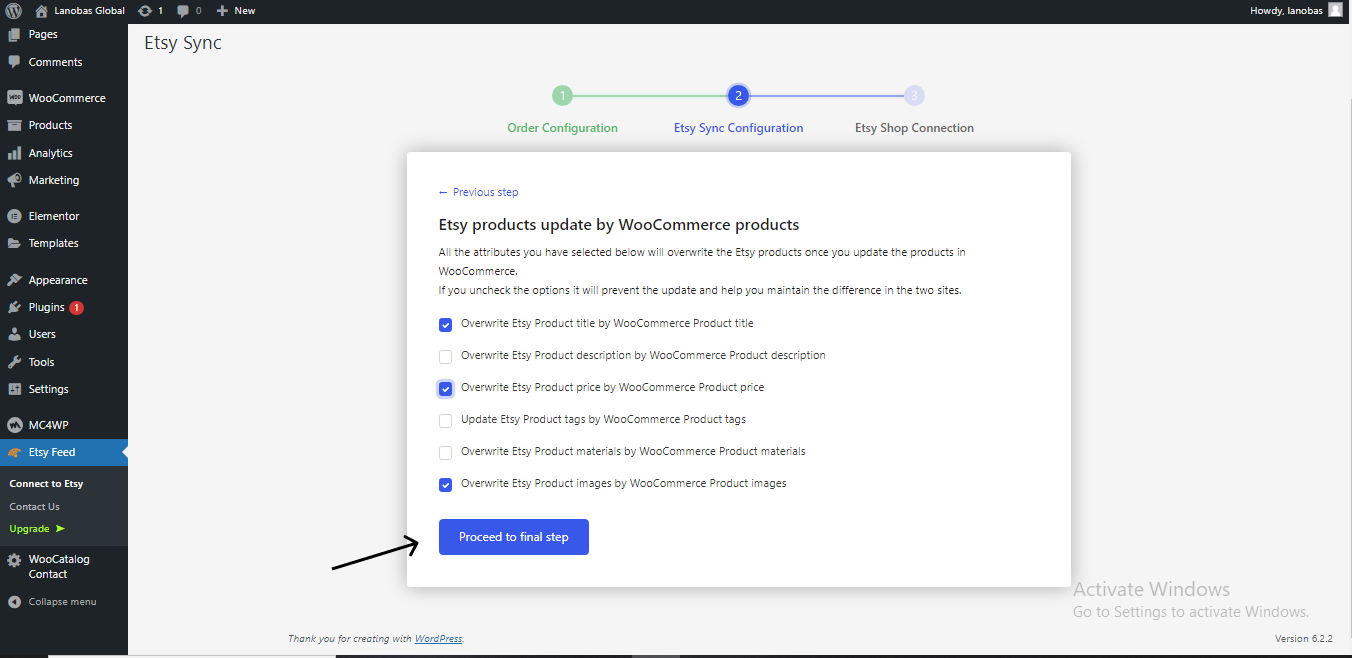Screen dimensions: 1352x658
Task: Open the Contact Us submenu item
Action: click(x=34, y=506)
